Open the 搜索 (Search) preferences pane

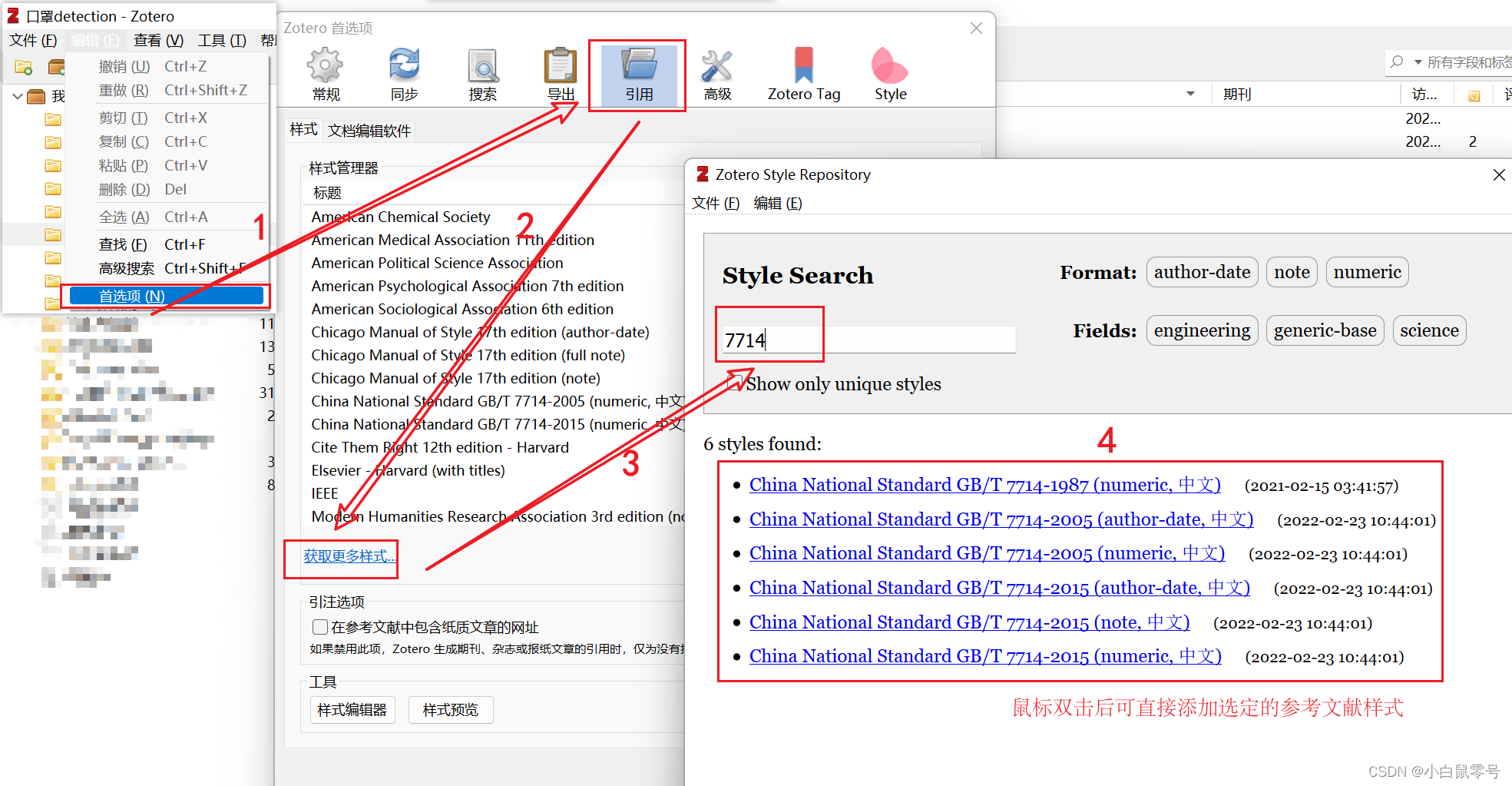point(482,75)
